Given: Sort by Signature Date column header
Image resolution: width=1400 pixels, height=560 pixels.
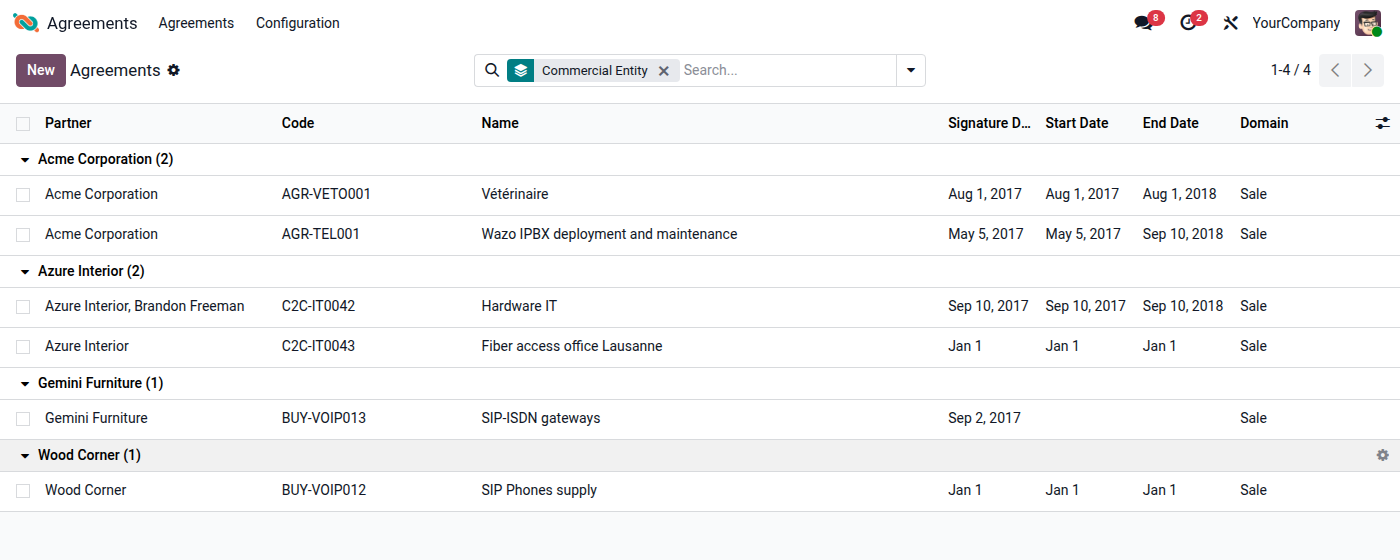Looking at the screenshot, I should tap(989, 123).
